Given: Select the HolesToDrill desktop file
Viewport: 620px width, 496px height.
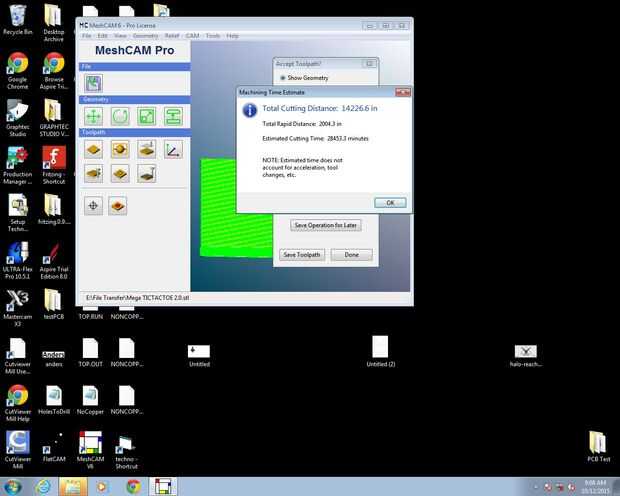Looking at the screenshot, I should 54,399.
